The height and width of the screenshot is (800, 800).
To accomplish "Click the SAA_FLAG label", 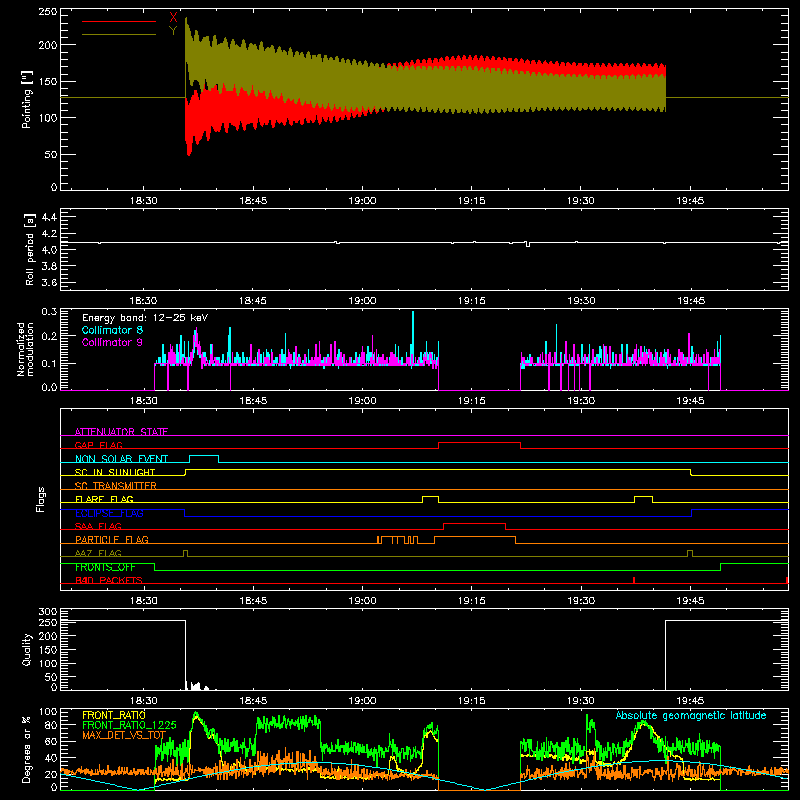I will 98,526.
